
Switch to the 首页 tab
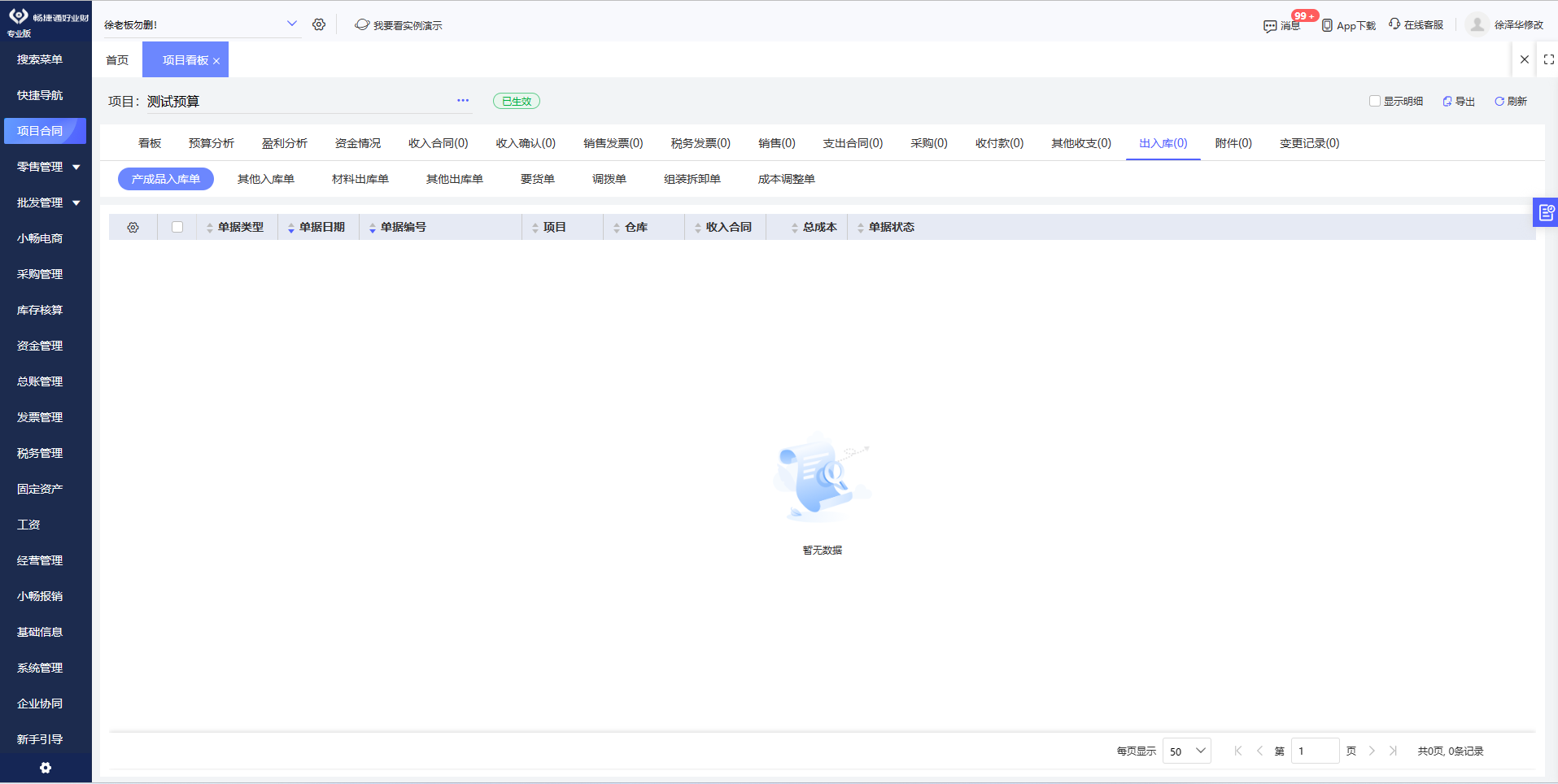pos(117,59)
